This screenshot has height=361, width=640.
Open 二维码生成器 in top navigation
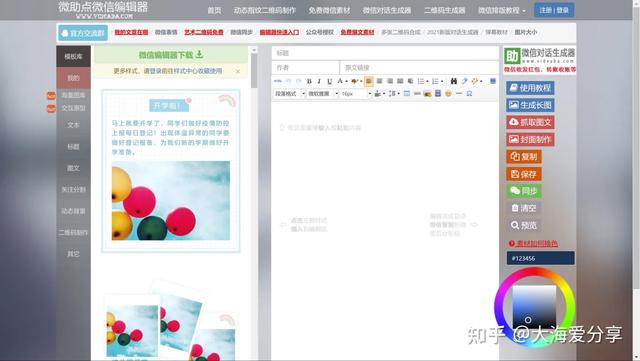pos(444,10)
